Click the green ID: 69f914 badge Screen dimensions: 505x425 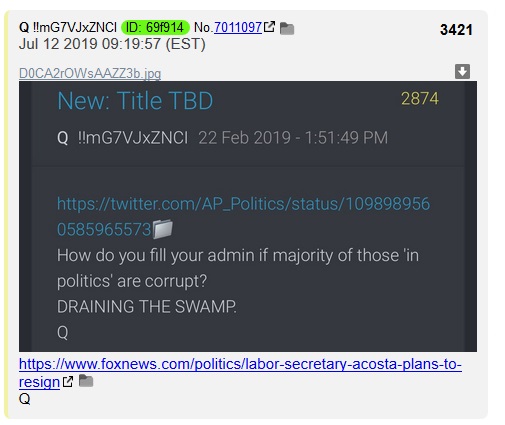(x=155, y=27)
